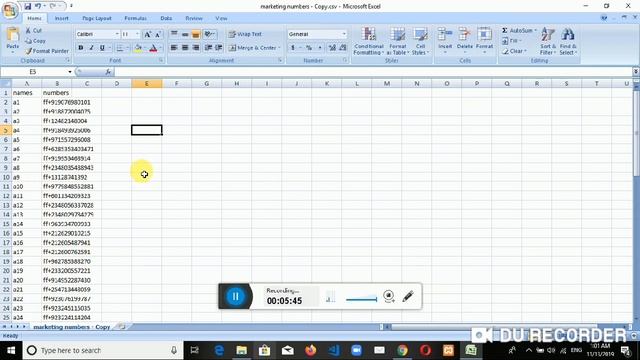Cut the selected cell
The image size is (640, 360).
click(33, 31)
